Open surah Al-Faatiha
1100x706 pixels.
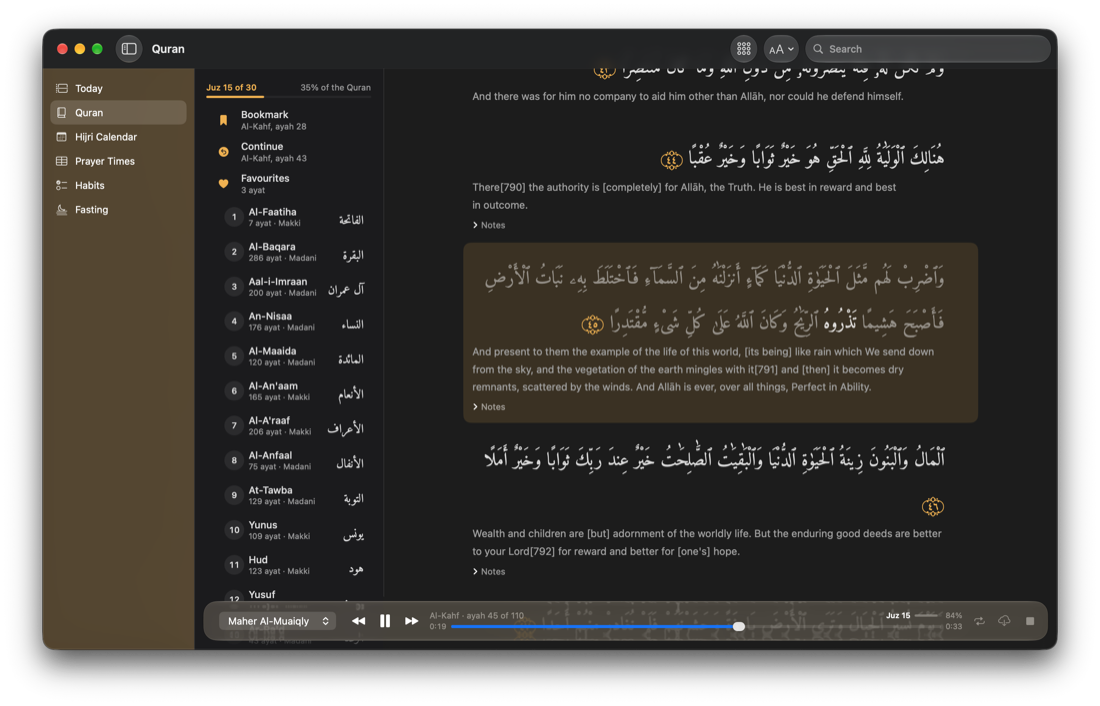293,217
